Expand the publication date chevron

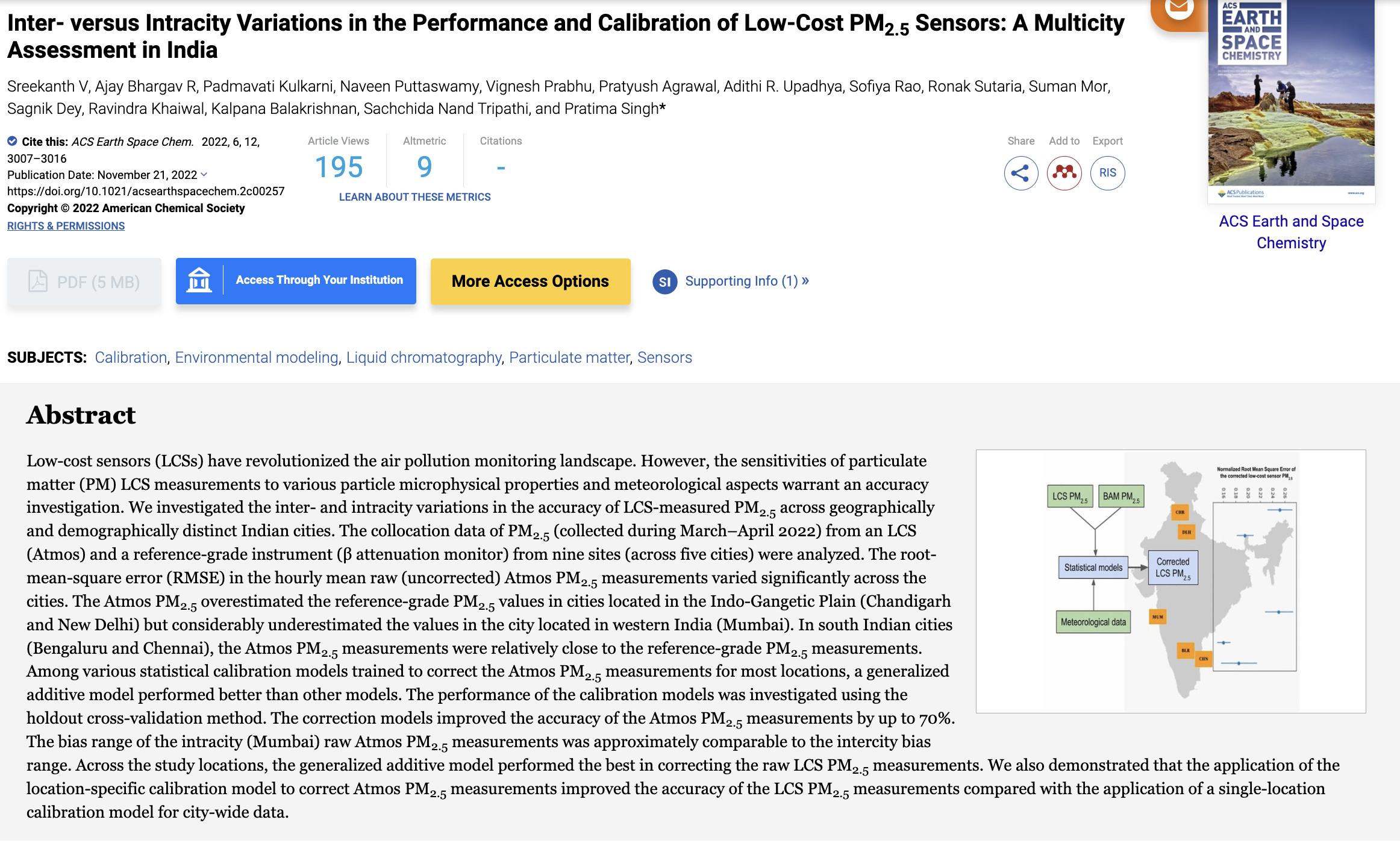204,175
